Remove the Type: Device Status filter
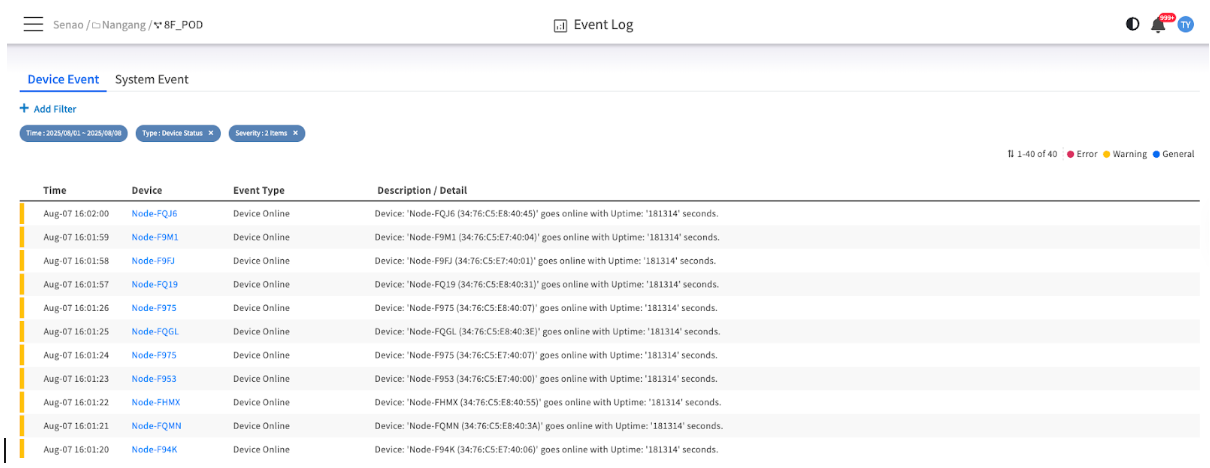This screenshot has height=468, width=1210. point(211,133)
